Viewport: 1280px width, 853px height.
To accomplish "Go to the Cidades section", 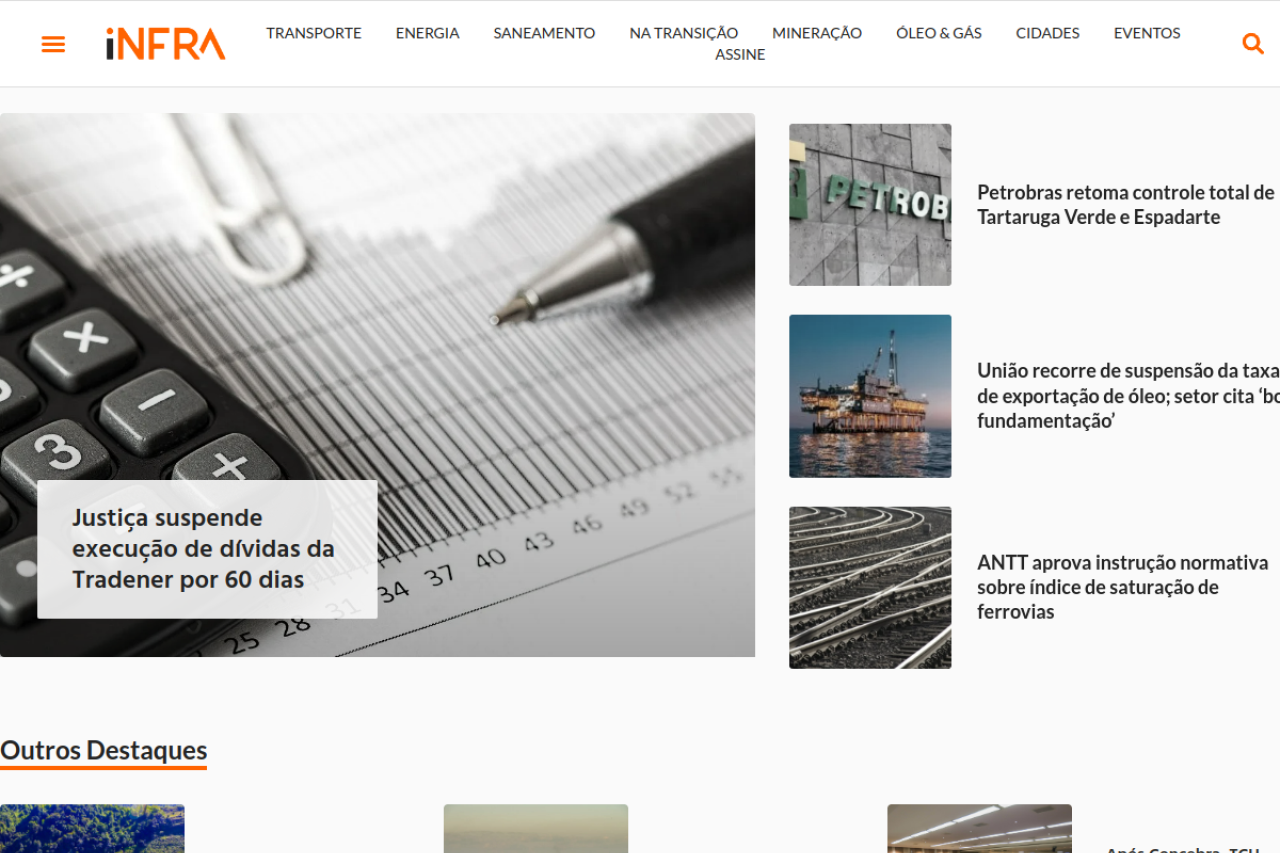I will 1047,33.
